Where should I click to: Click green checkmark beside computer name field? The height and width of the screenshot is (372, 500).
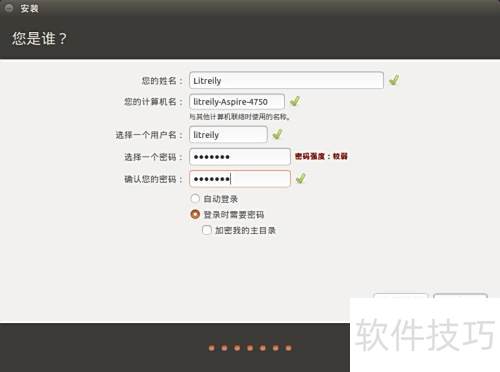pos(295,101)
